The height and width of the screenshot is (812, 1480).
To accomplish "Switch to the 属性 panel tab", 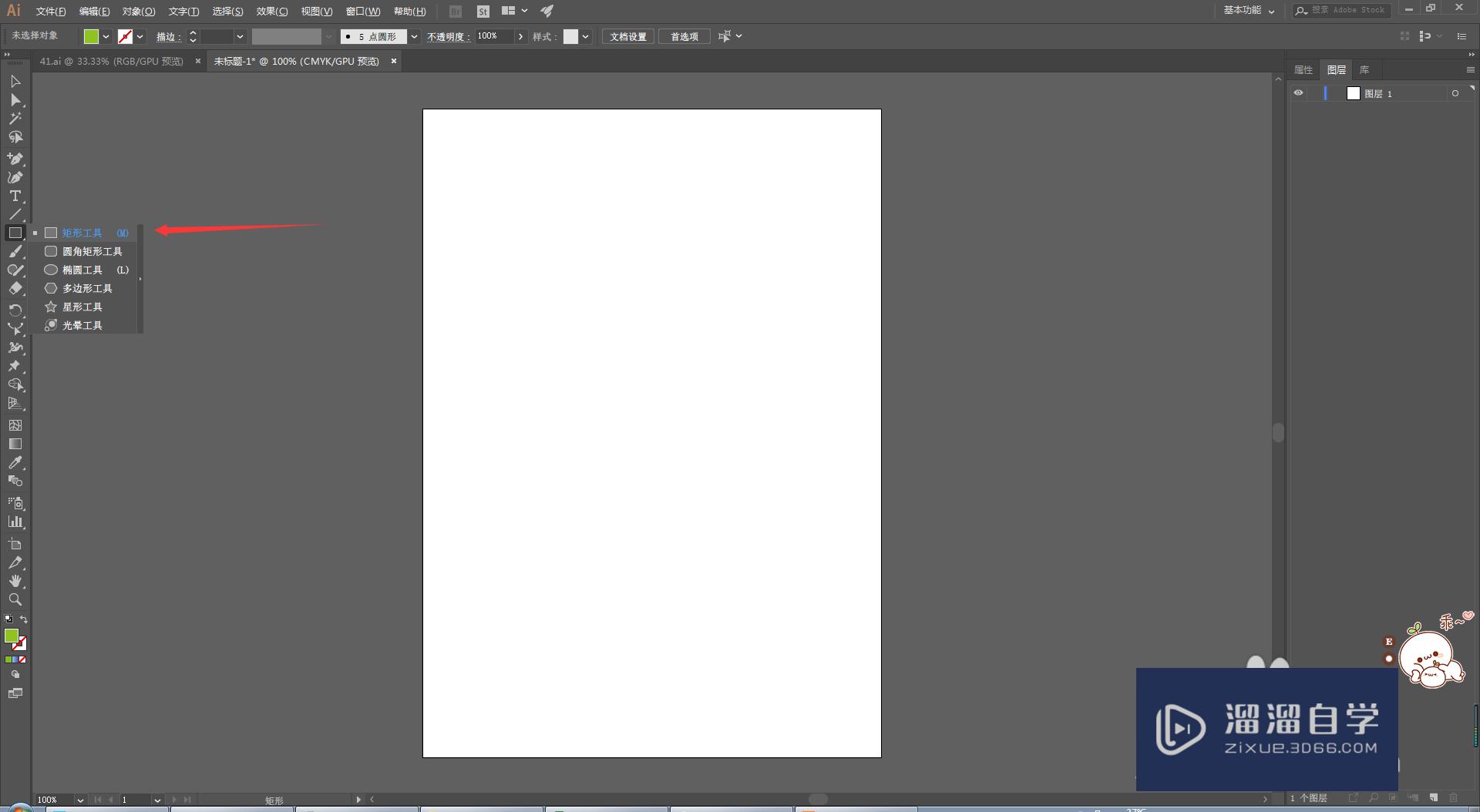I will (1303, 70).
